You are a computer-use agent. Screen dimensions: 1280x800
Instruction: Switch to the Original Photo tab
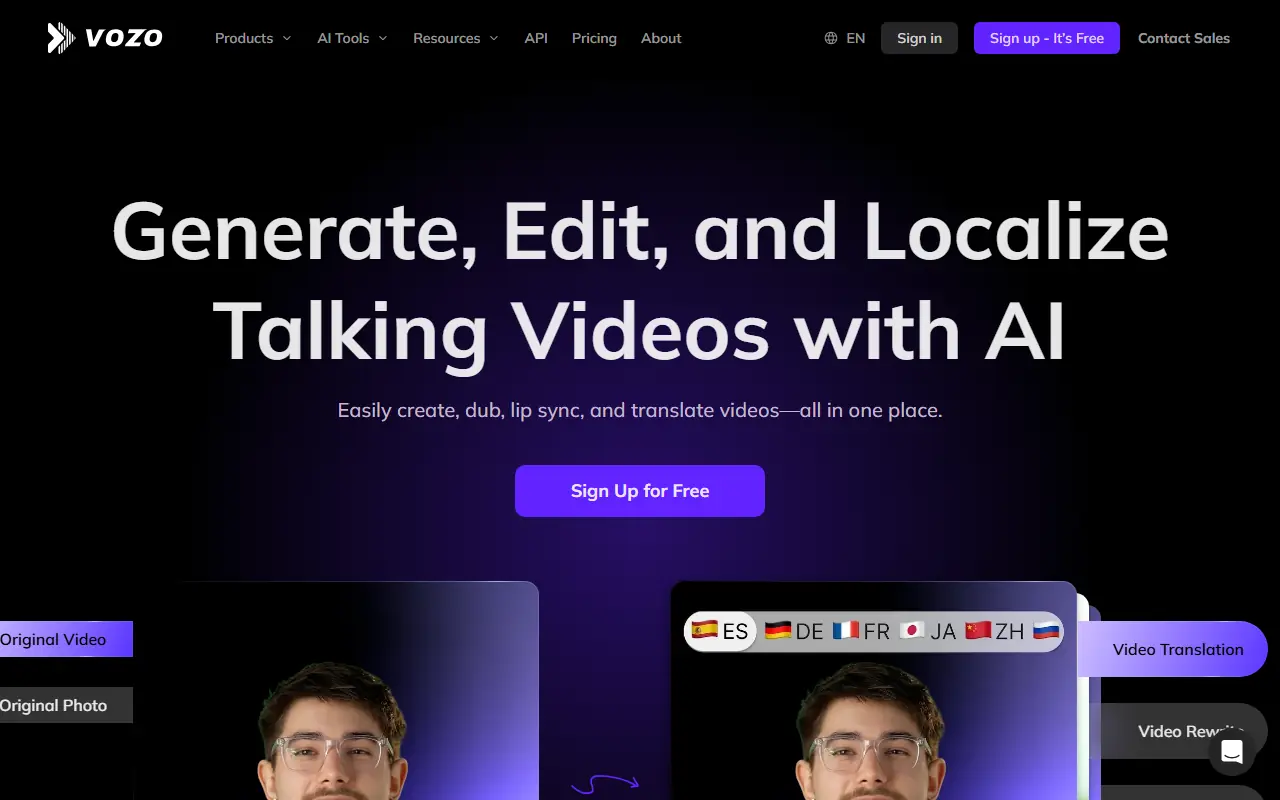[60, 705]
